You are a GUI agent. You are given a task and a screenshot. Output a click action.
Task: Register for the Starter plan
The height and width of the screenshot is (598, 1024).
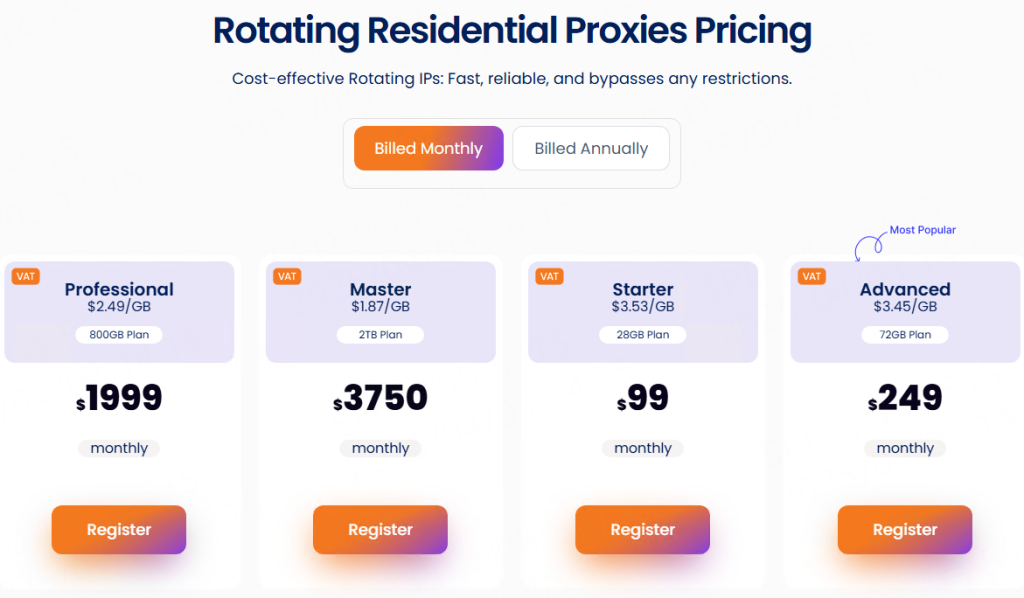pos(642,530)
